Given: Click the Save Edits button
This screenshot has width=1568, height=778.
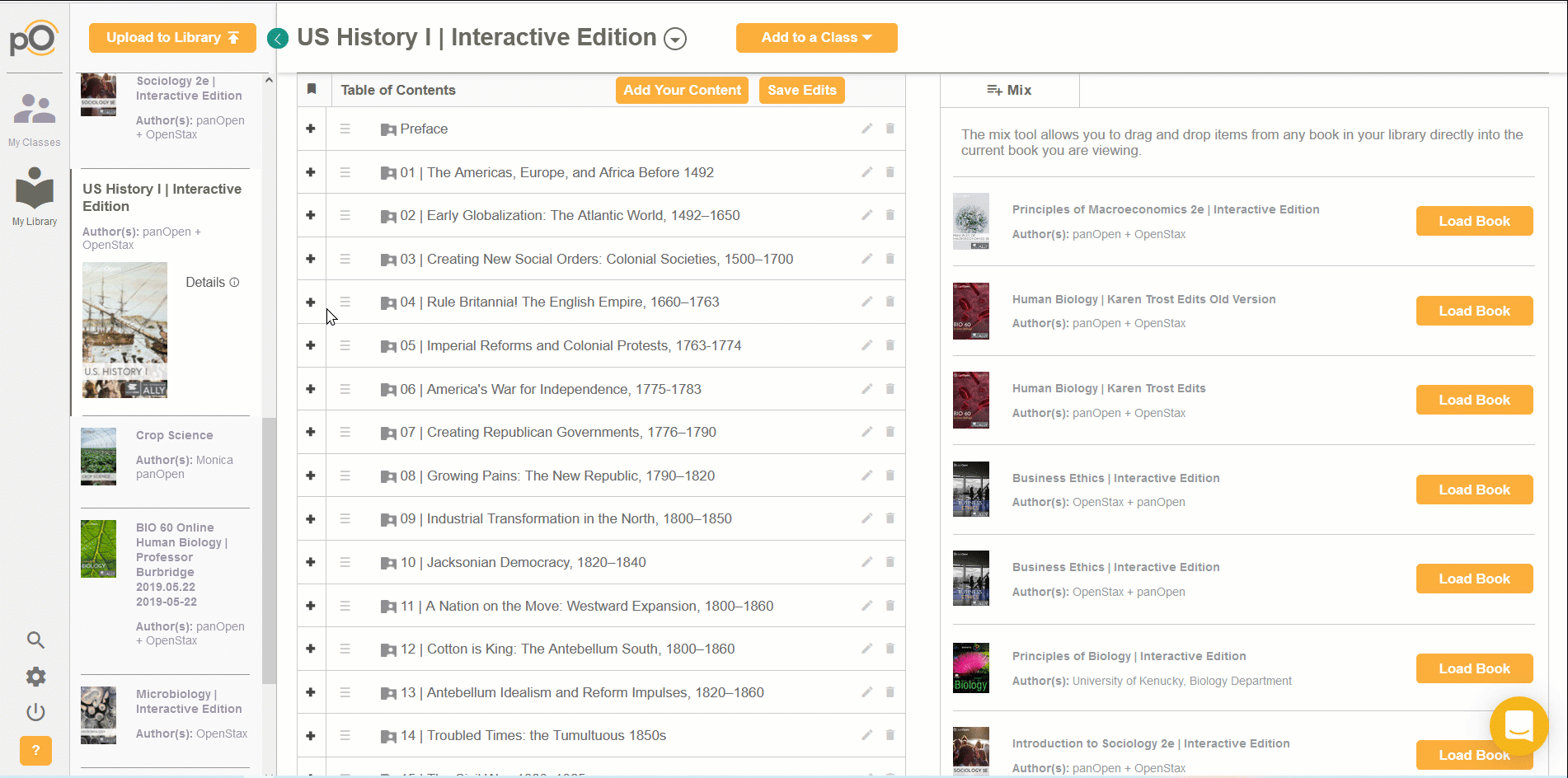Looking at the screenshot, I should (802, 91).
